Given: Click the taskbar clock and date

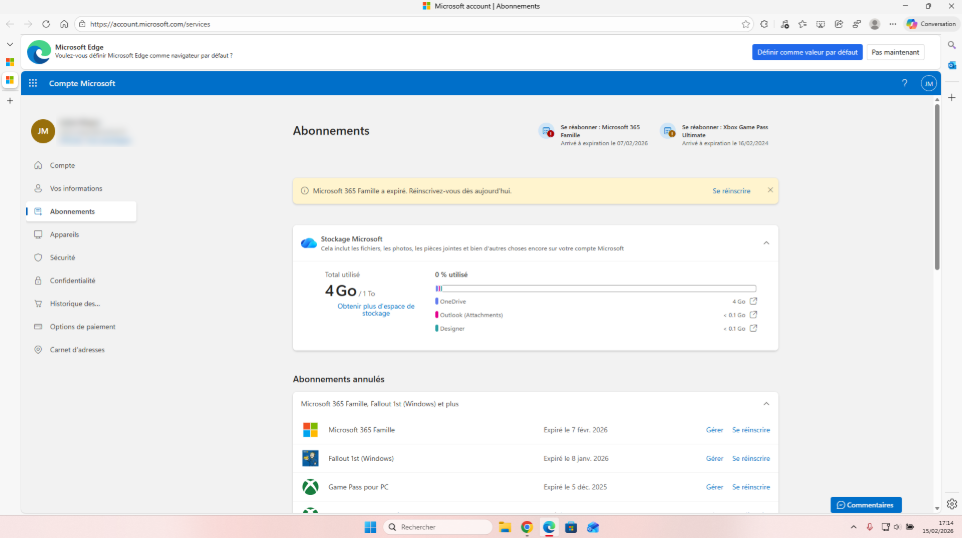Looking at the screenshot, I should (937, 527).
